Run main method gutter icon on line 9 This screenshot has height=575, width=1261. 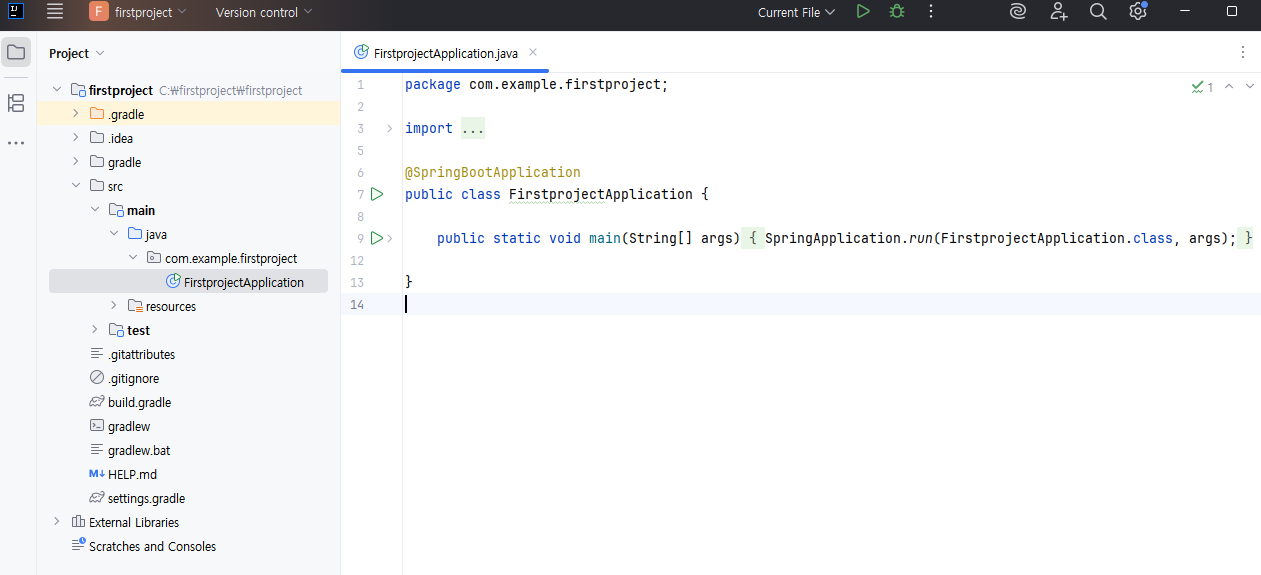pyautogui.click(x=377, y=238)
